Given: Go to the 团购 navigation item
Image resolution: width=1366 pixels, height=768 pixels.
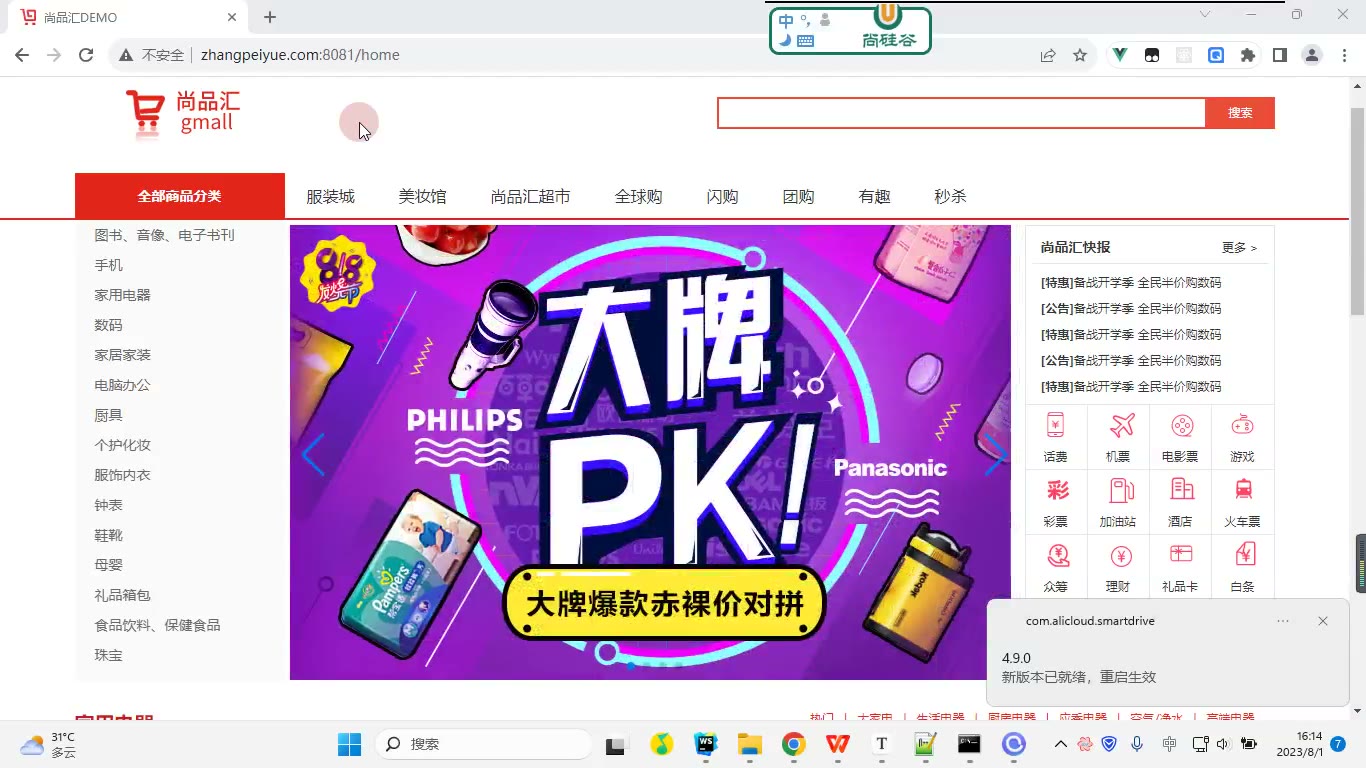Looking at the screenshot, I should tap(799, 197).
